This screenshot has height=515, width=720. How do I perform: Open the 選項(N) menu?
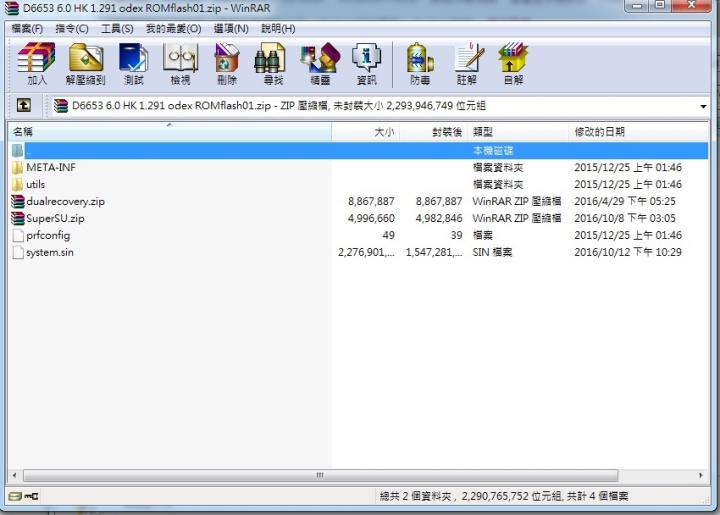click(x=231, y=29)
